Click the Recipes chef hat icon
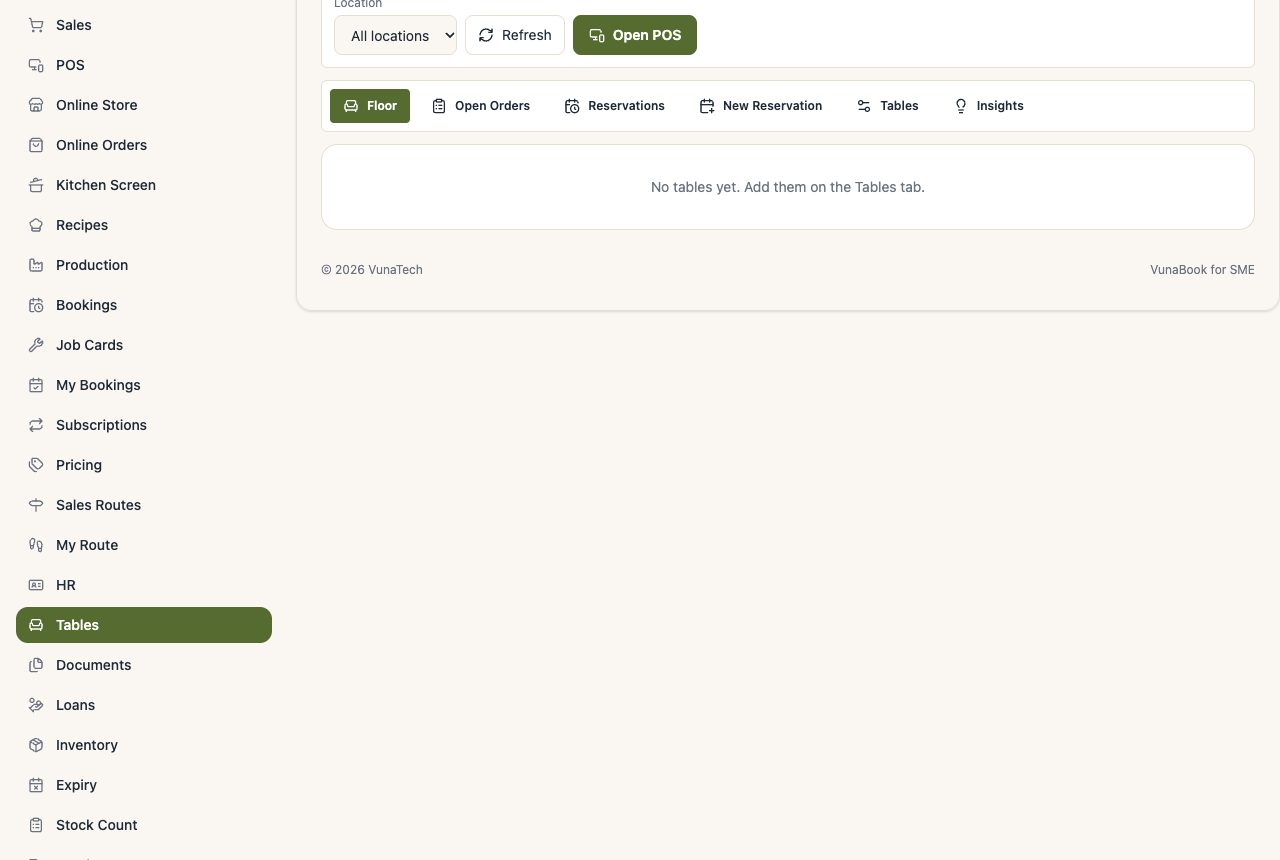The width and height of the screenshot is (1280, 860). point(36,225)
